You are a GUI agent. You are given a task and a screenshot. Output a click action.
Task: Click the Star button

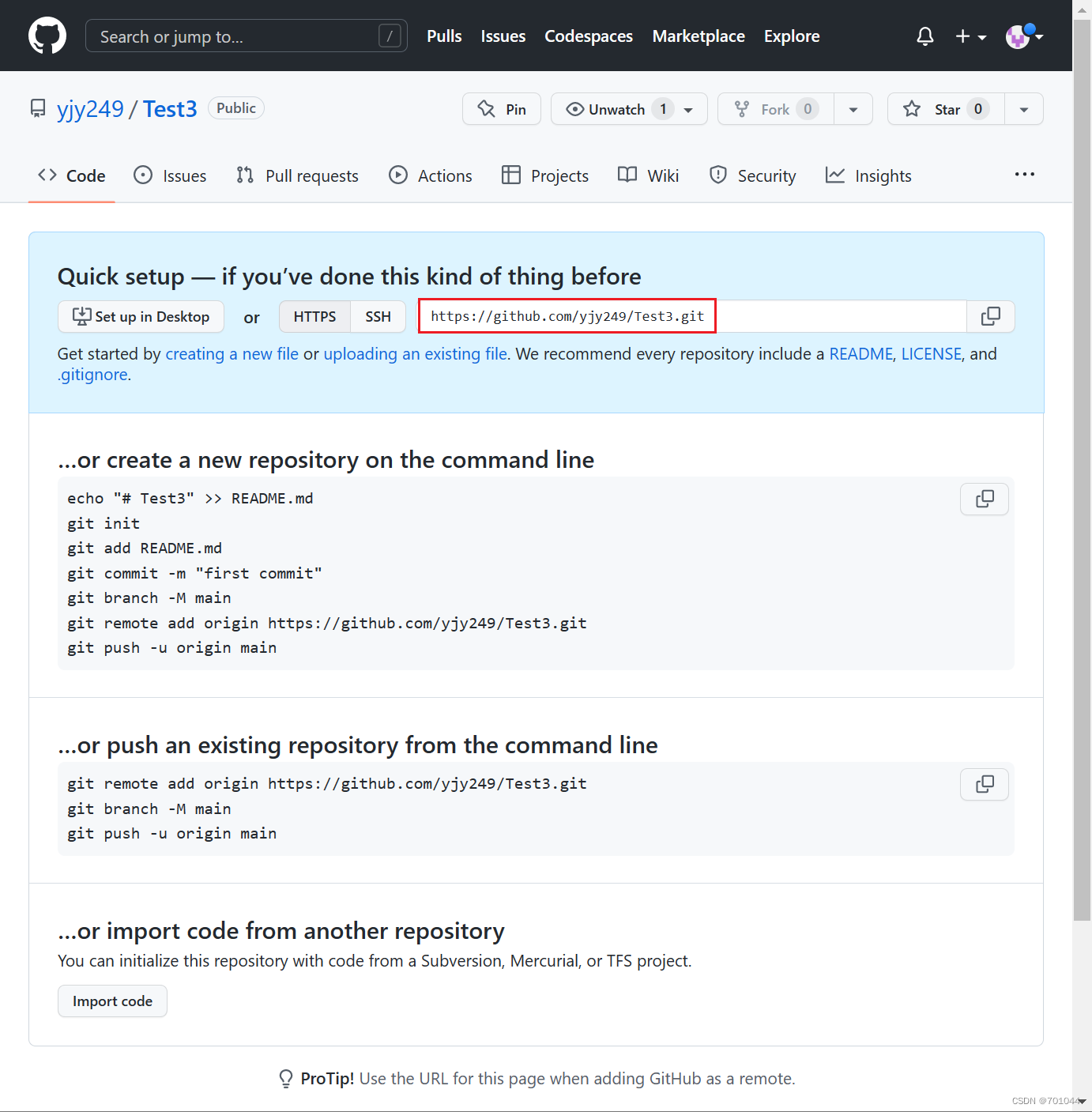pyautogui.click(x=946, y=109)
